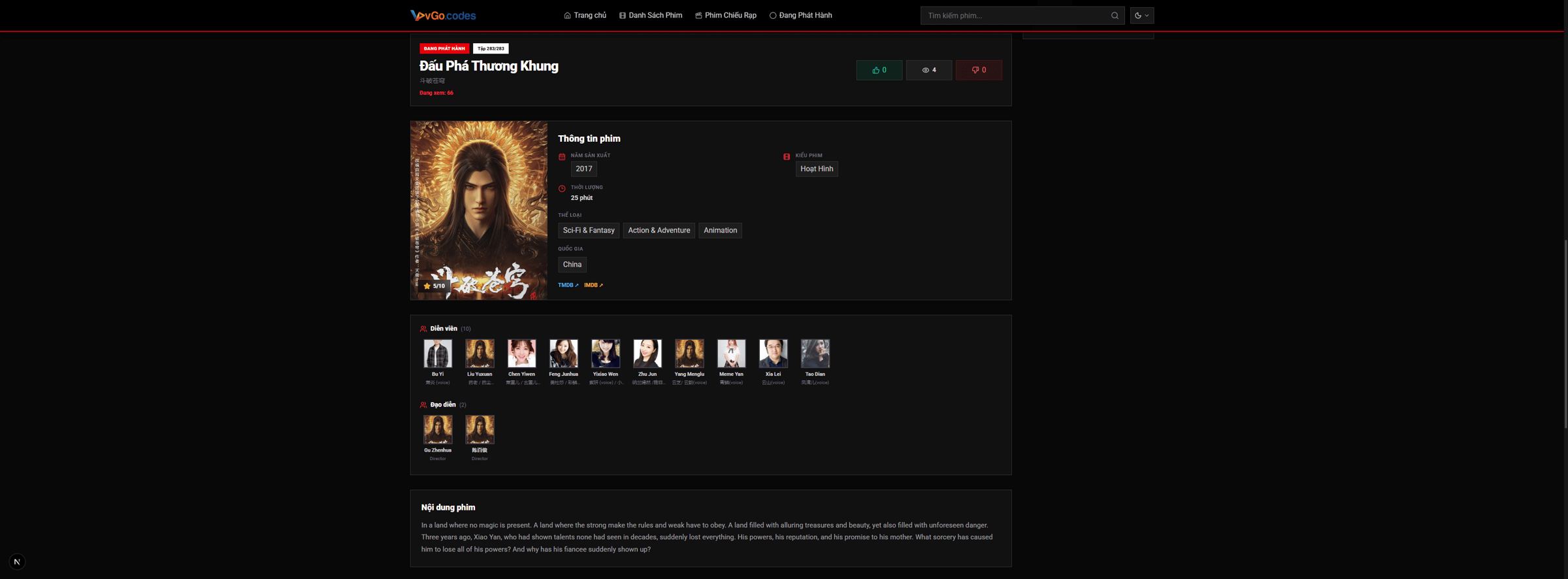Go to Trang chủ

[x=585, y=16]
